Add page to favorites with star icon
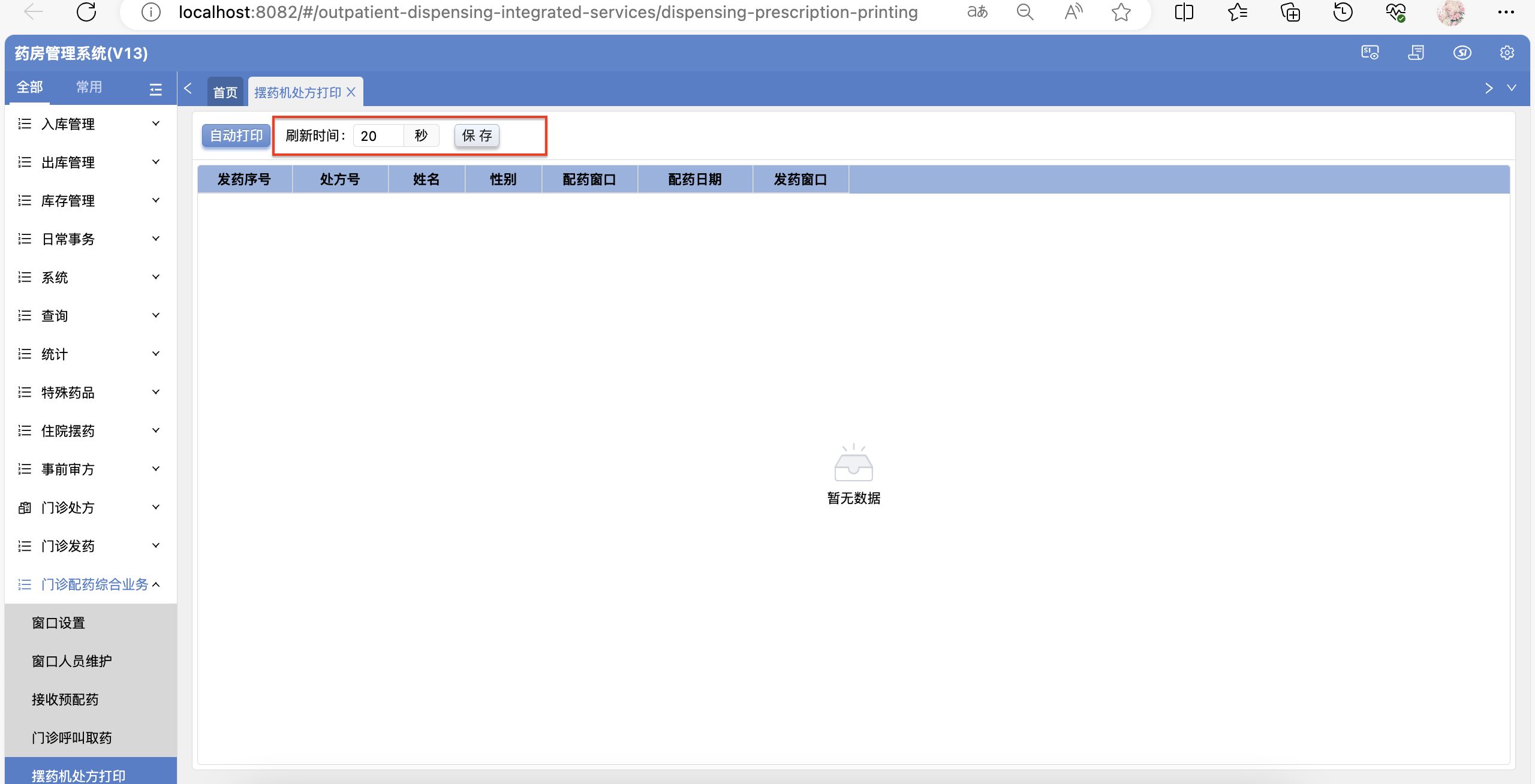Viewport: 1535px width, 784px height. 1121,12
